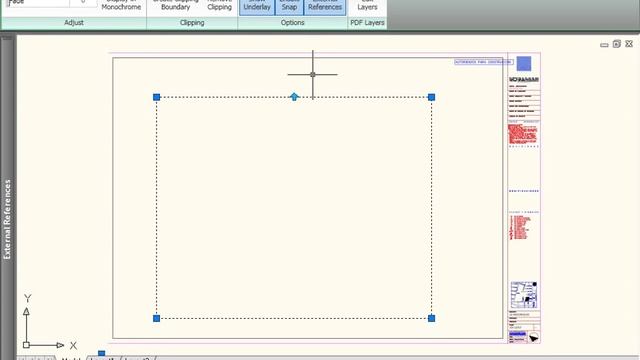Image resolution: width=640 pixels, height=360 pixels.
Task: Select the bottom-right clipping grip
Action: click(431, 318)
